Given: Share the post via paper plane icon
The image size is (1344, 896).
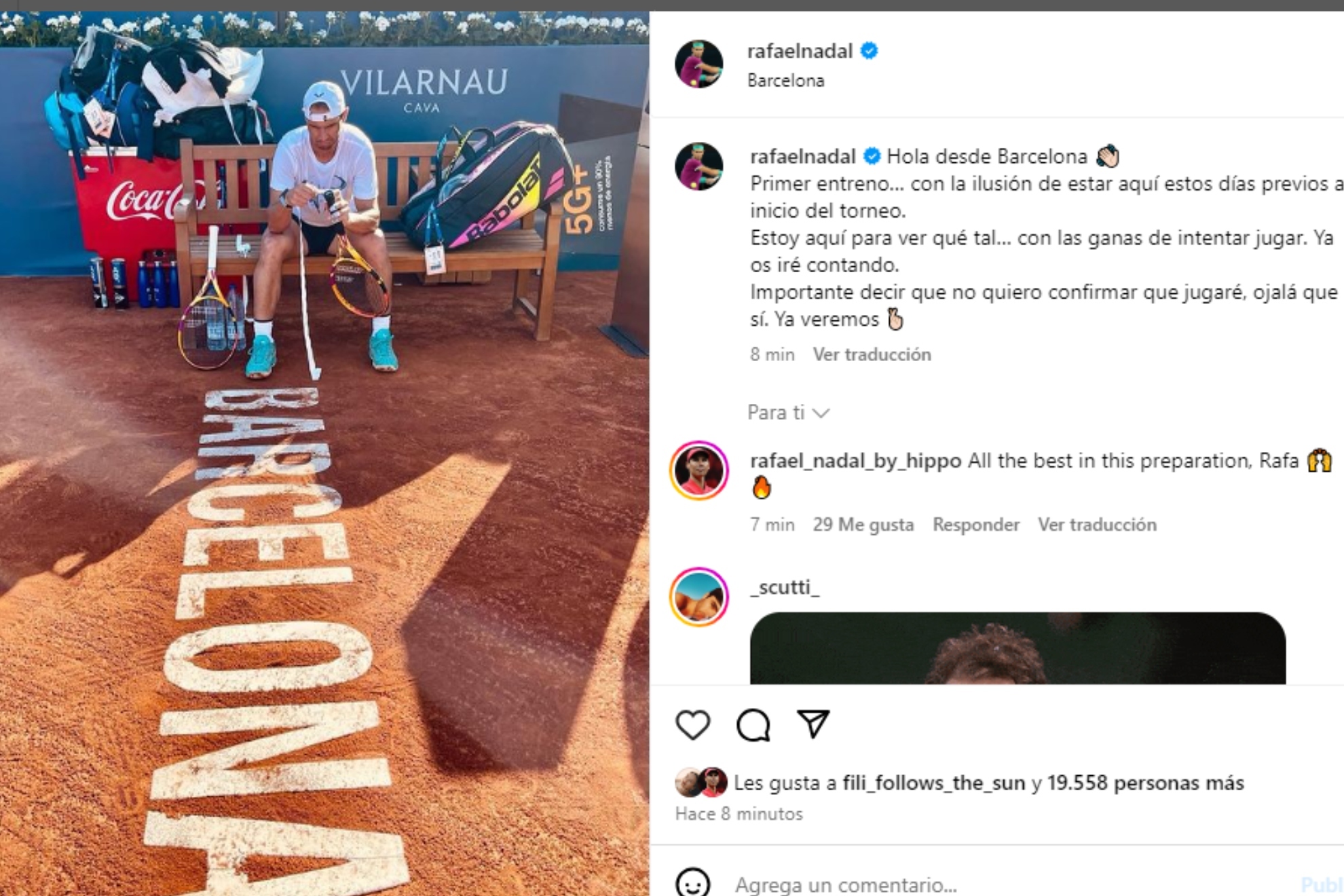Looking at the screenshot, I should click(813, 724).
